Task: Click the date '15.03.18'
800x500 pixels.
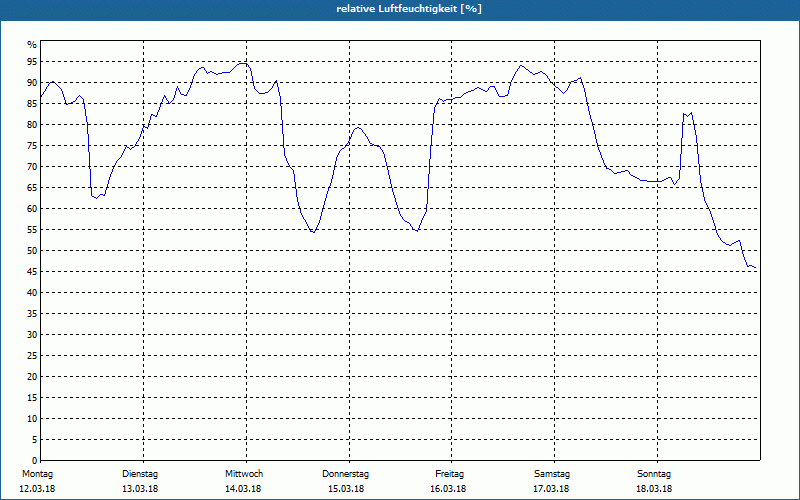Action: point(346,489)
